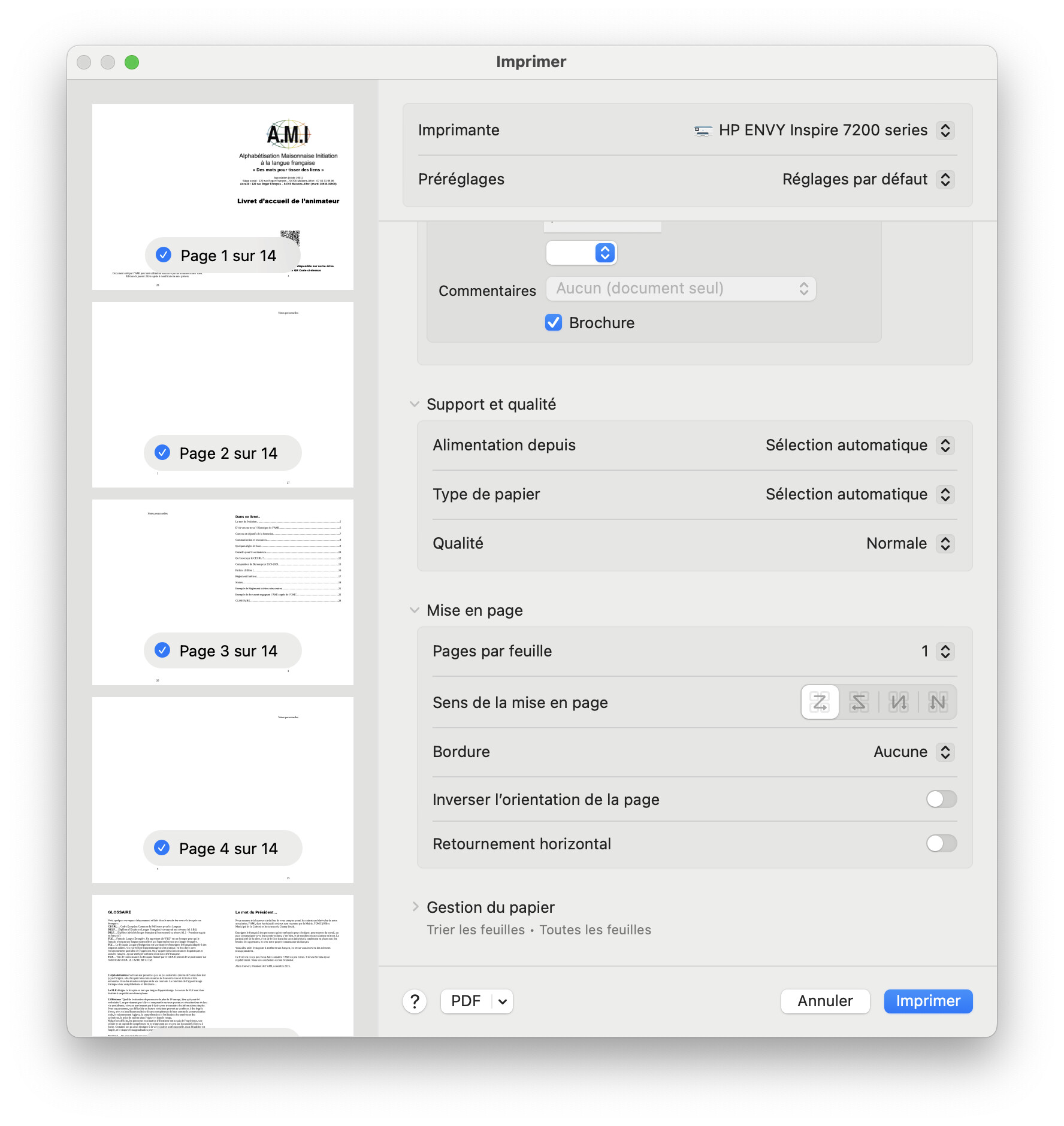Click the Page 1 sur 14 checkmark
The height and width of the screenshot is (1126, 1064).
point(164,255)
